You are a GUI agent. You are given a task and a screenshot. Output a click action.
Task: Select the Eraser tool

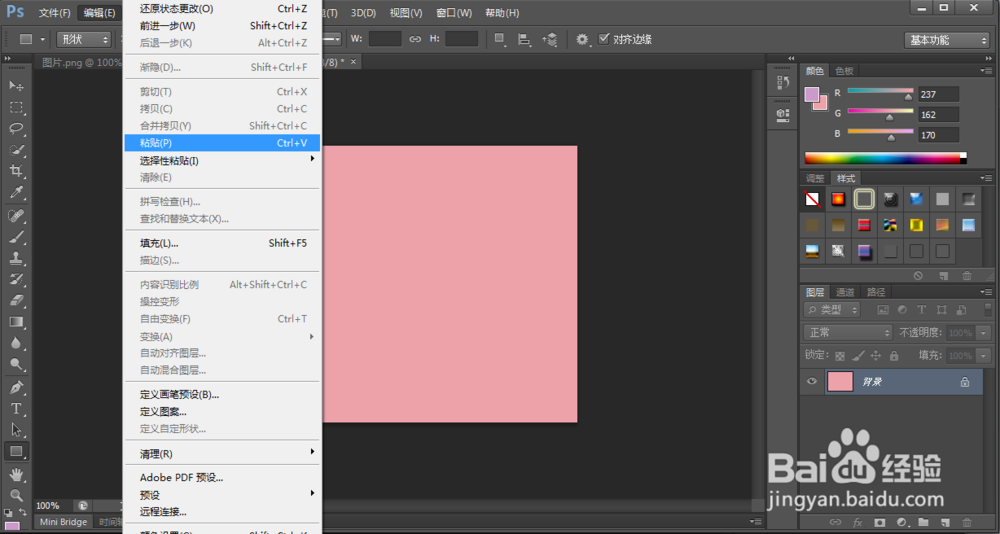(16, 300)
